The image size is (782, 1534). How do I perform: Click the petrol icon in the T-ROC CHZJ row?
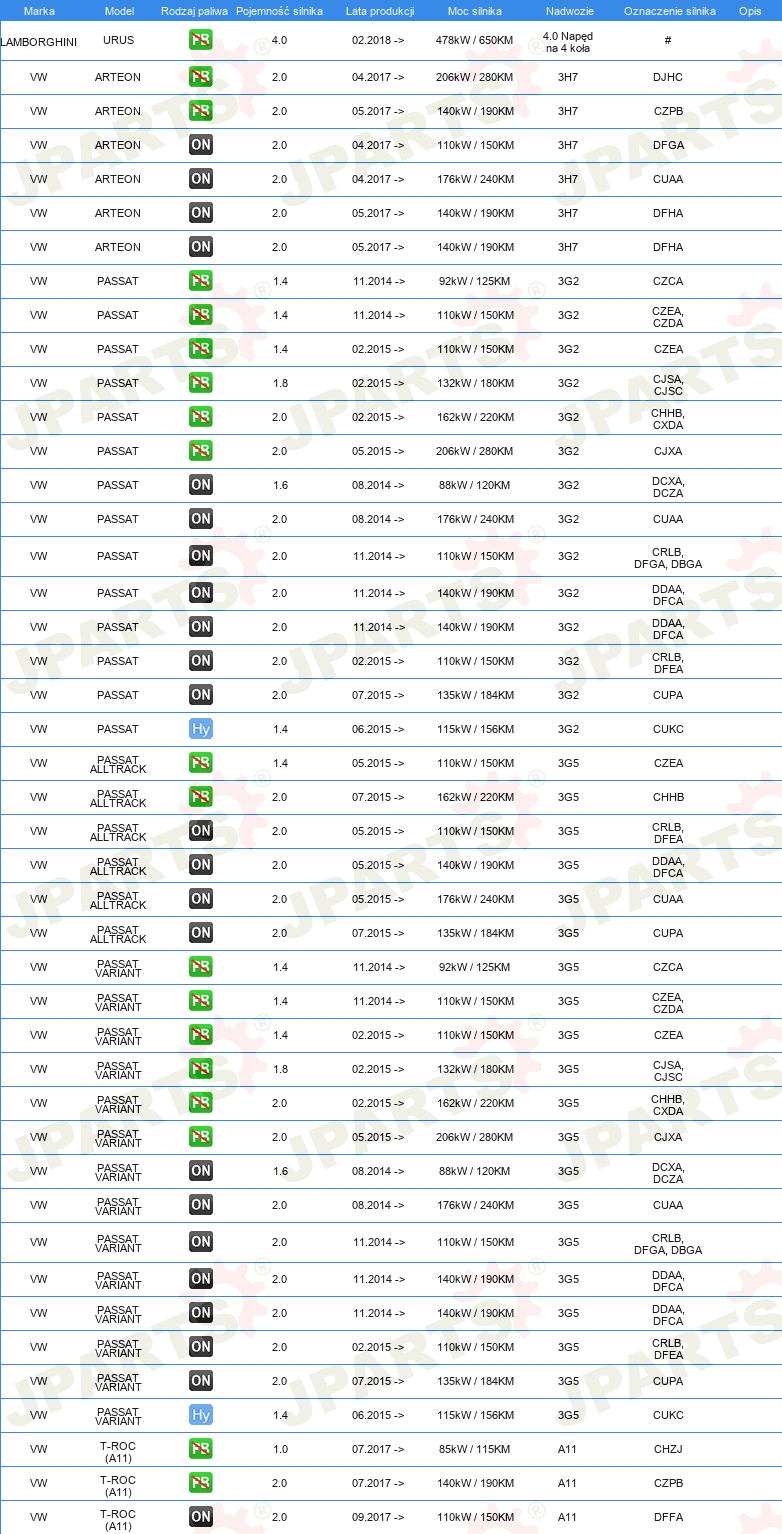point(201,1449)
